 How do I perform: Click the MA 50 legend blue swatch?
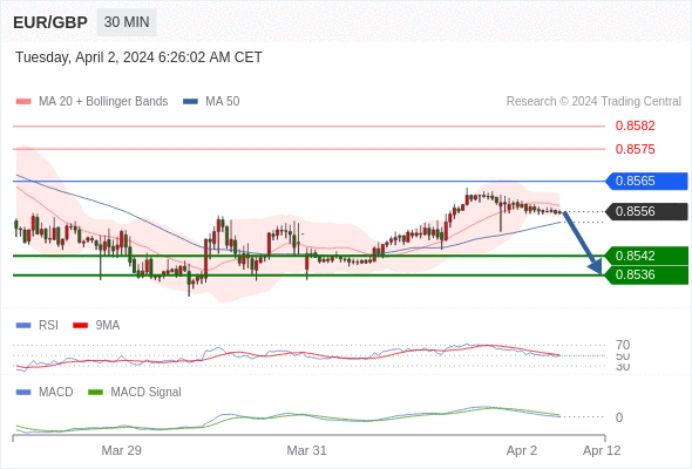pos(190,101)
